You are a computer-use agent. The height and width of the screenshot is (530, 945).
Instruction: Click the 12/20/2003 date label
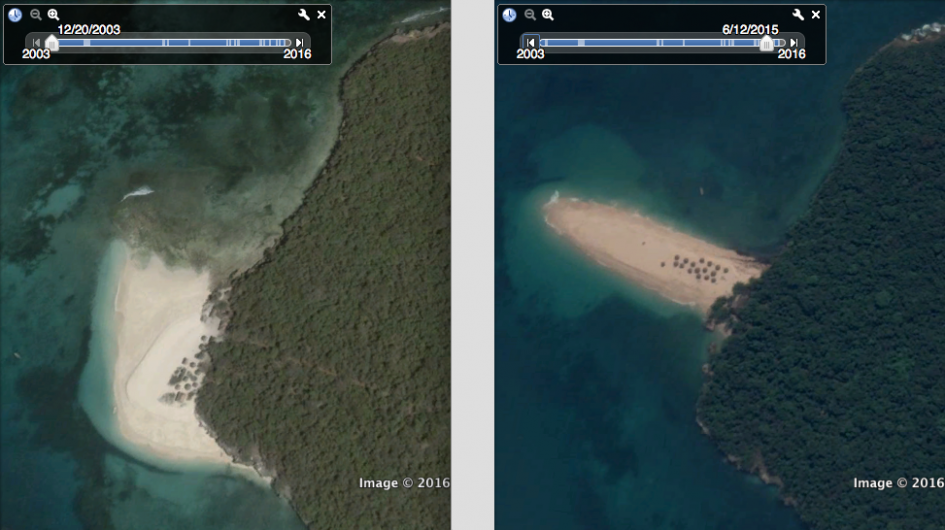coord(89,30)
